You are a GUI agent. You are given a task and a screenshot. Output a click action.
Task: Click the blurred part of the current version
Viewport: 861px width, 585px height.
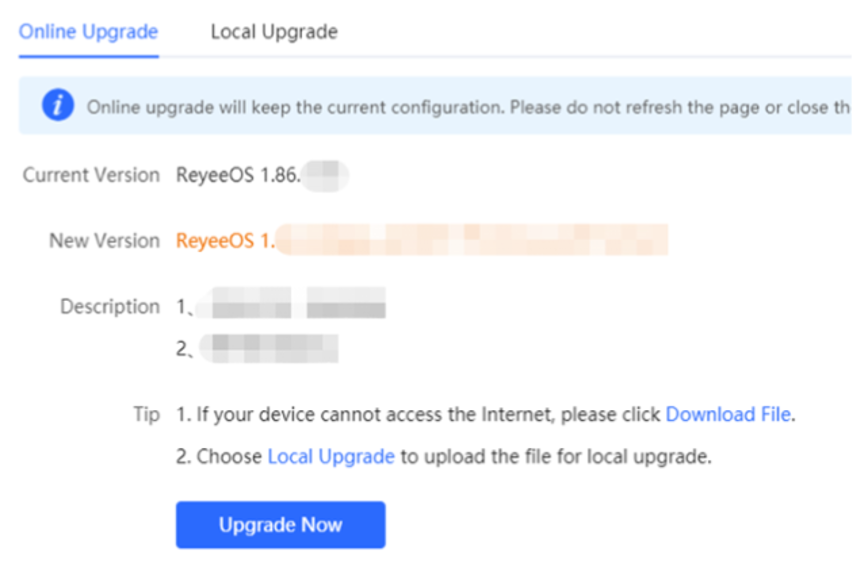click(x=325, y=176)
